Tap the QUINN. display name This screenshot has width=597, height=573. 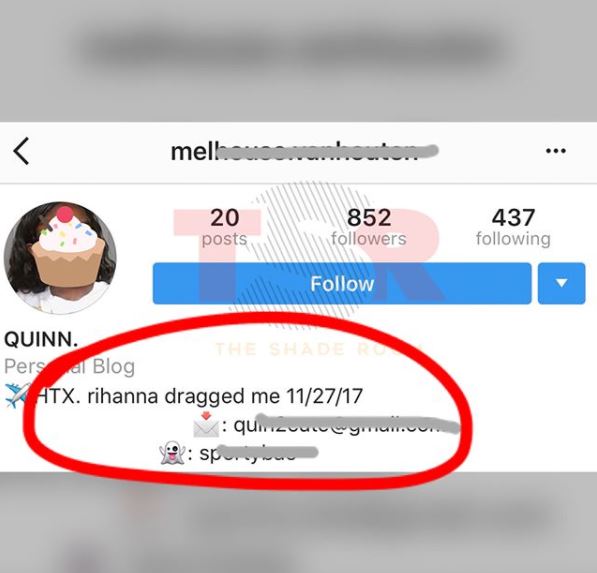[x=41, y=339]
